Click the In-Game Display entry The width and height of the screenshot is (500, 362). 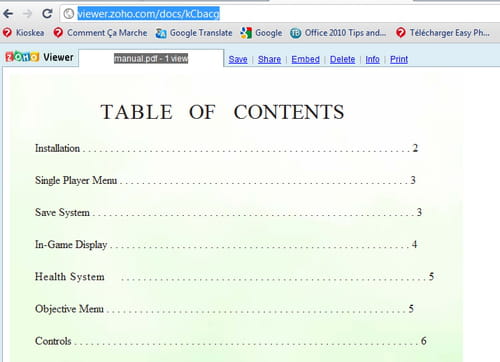click(x=226, y=244)
